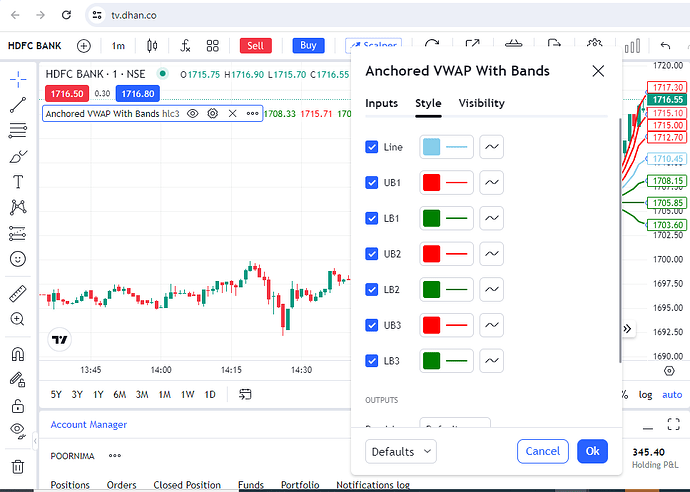This screenshot has width=690, height=492.
Task: Switch to the Visibility tab
Action: [481, 103]
